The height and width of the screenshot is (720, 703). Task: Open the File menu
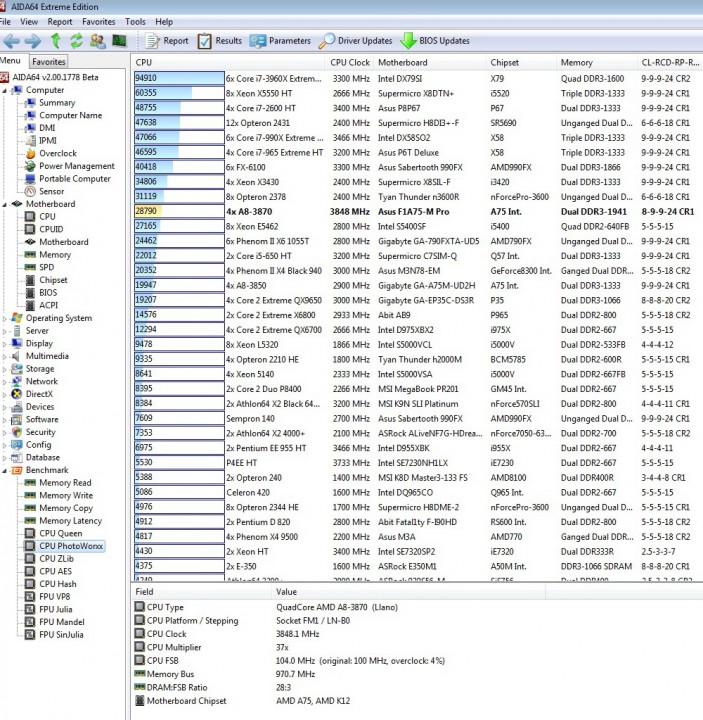(6, 22)
